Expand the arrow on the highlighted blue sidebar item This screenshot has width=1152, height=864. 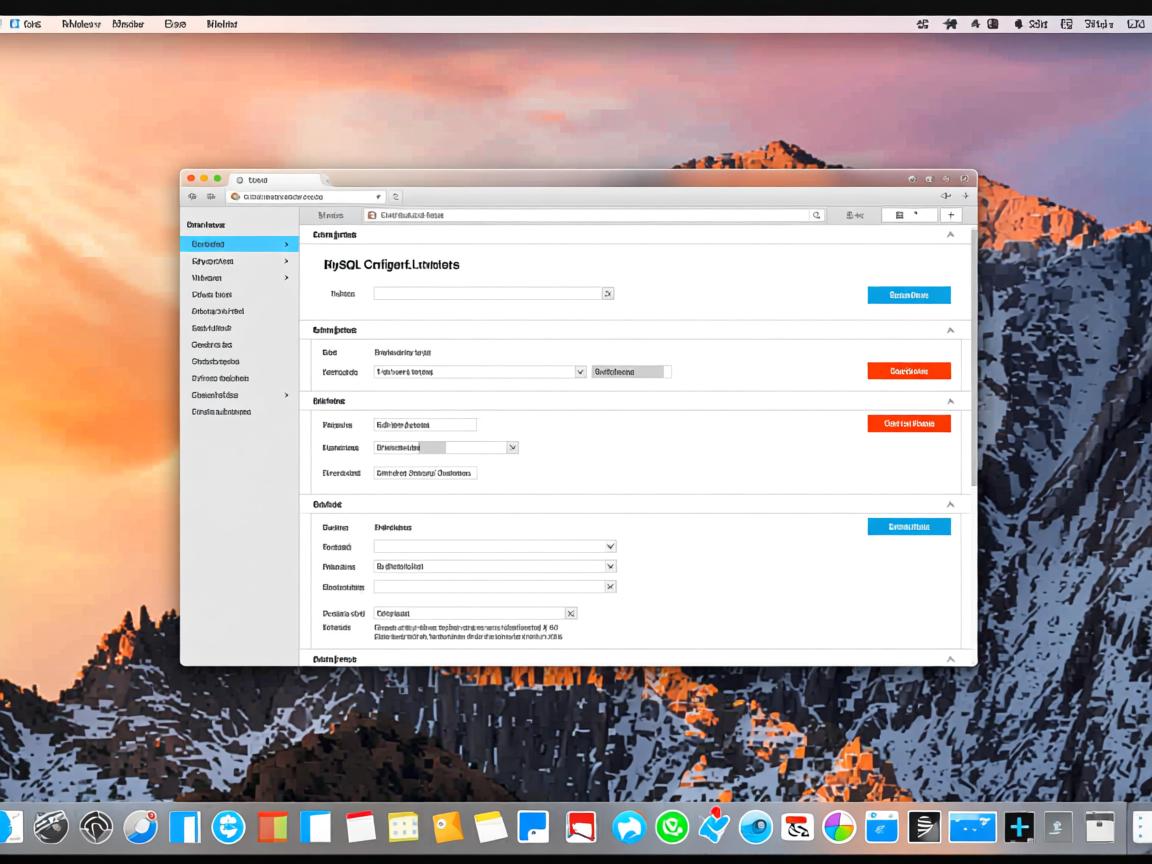tap(286, 244)
